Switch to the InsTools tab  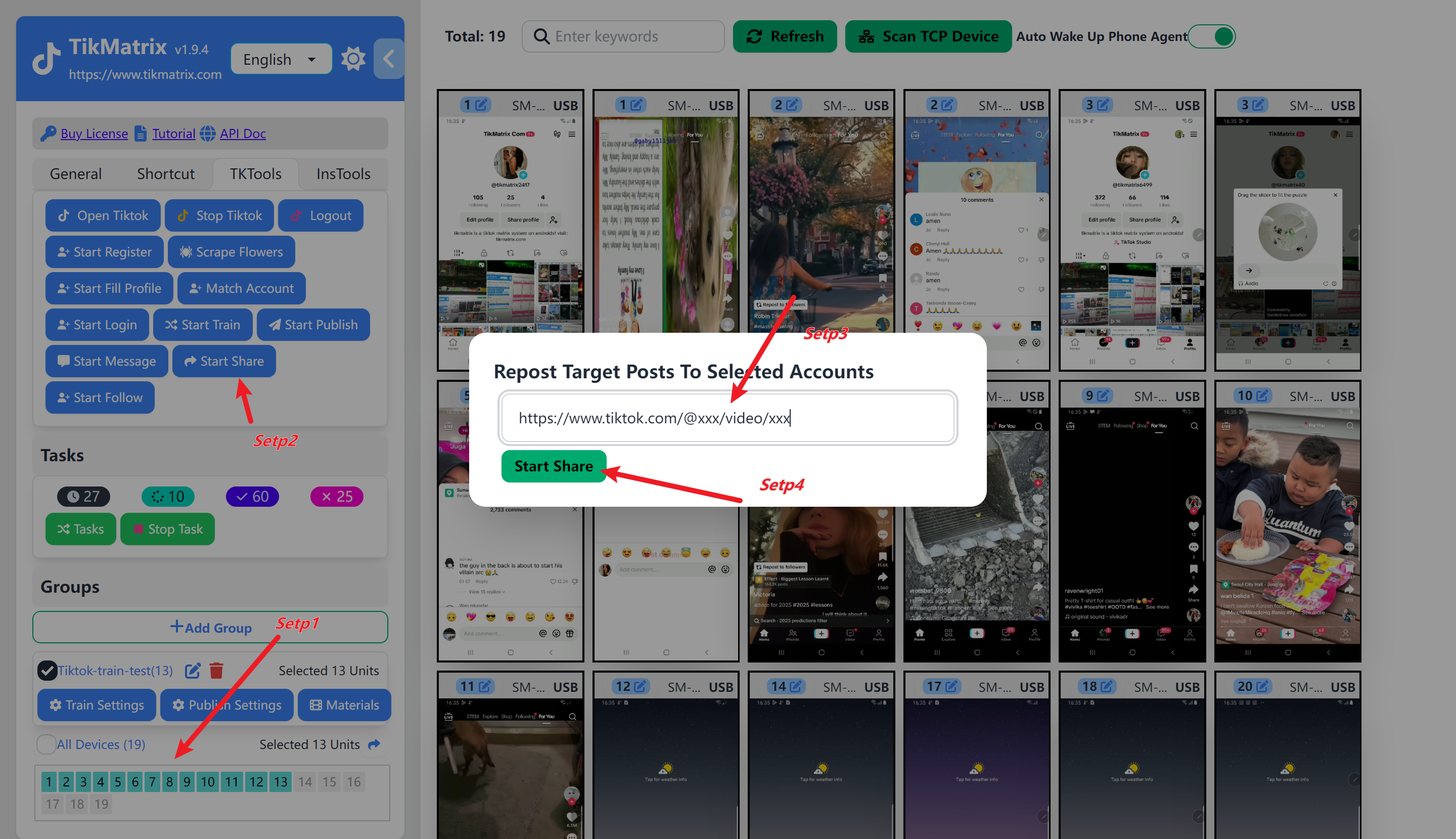[x=343, y=173]
